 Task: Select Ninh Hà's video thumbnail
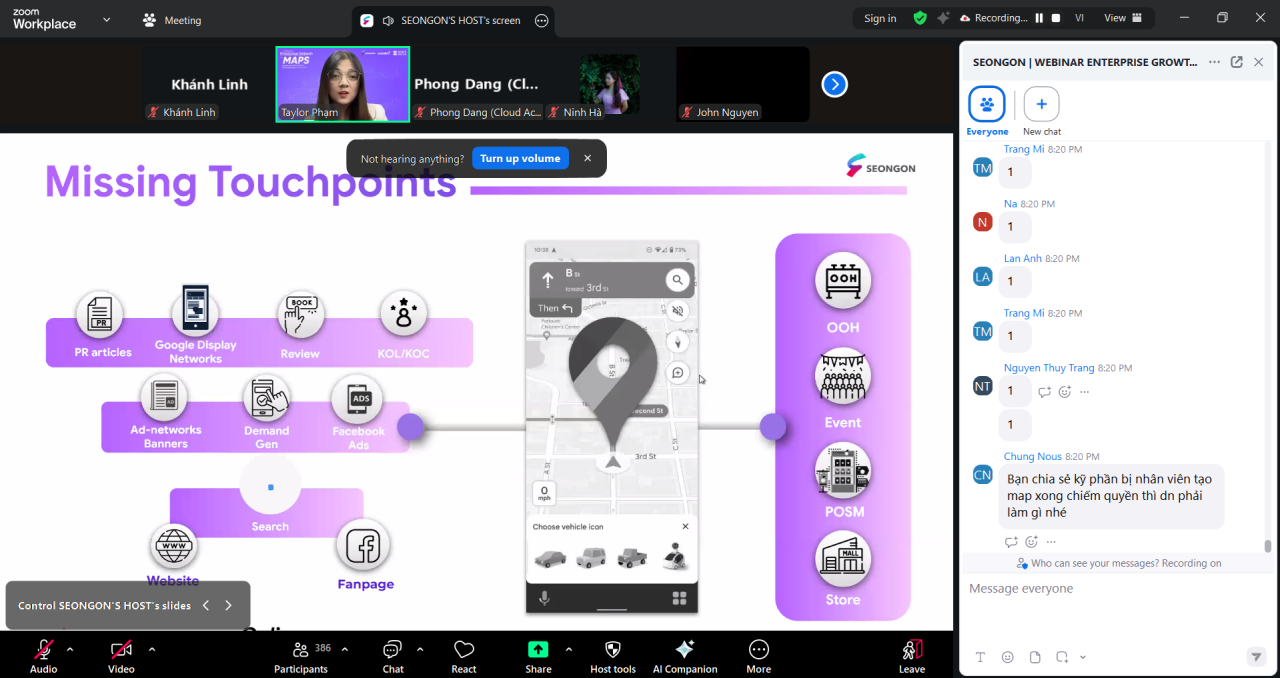point(609,84)
